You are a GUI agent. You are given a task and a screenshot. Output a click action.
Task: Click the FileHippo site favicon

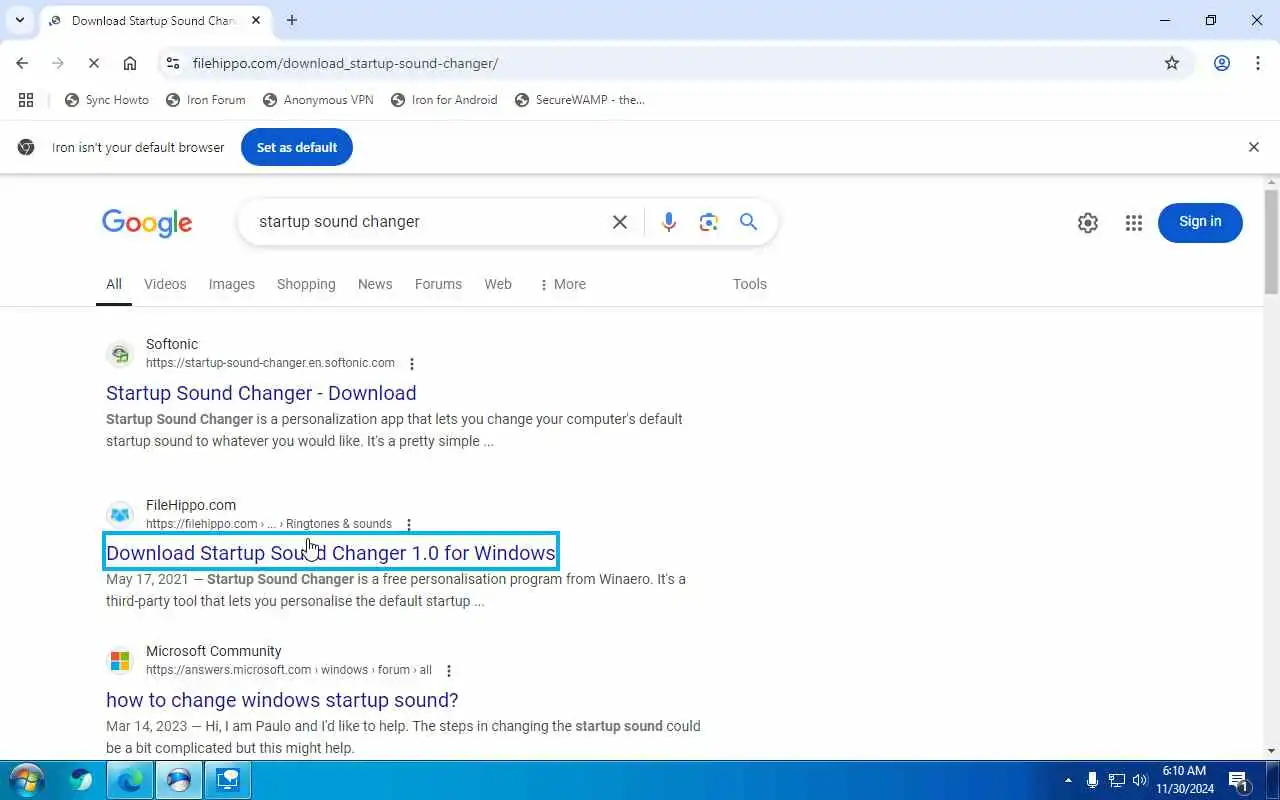click(120, 515)
